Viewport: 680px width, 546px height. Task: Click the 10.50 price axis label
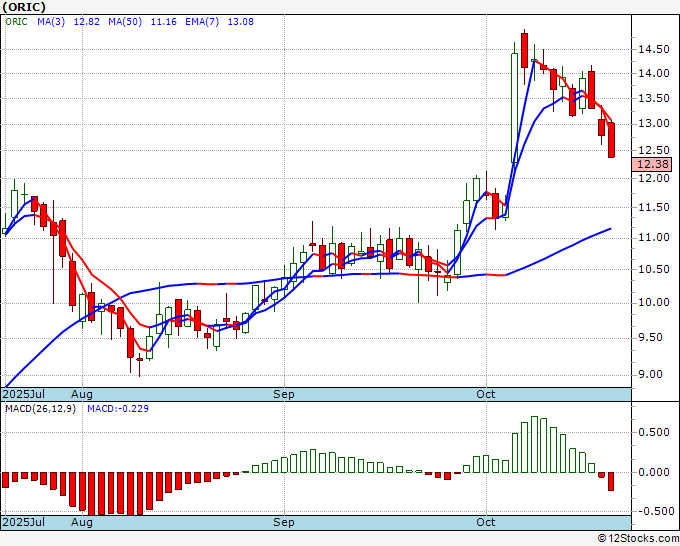(654, 269)
